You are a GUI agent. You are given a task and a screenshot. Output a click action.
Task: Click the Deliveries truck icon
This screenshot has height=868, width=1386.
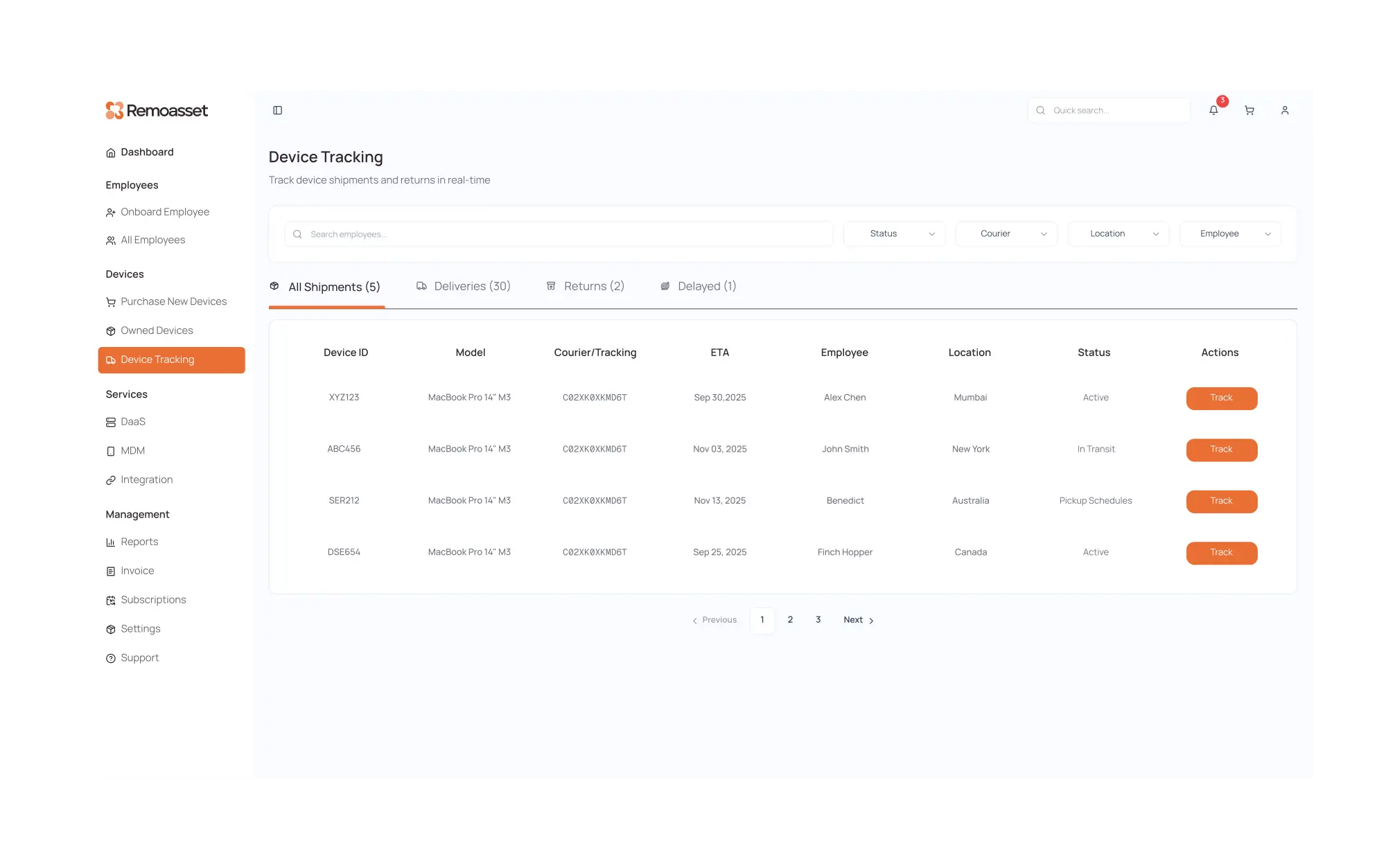coord(421,286)
